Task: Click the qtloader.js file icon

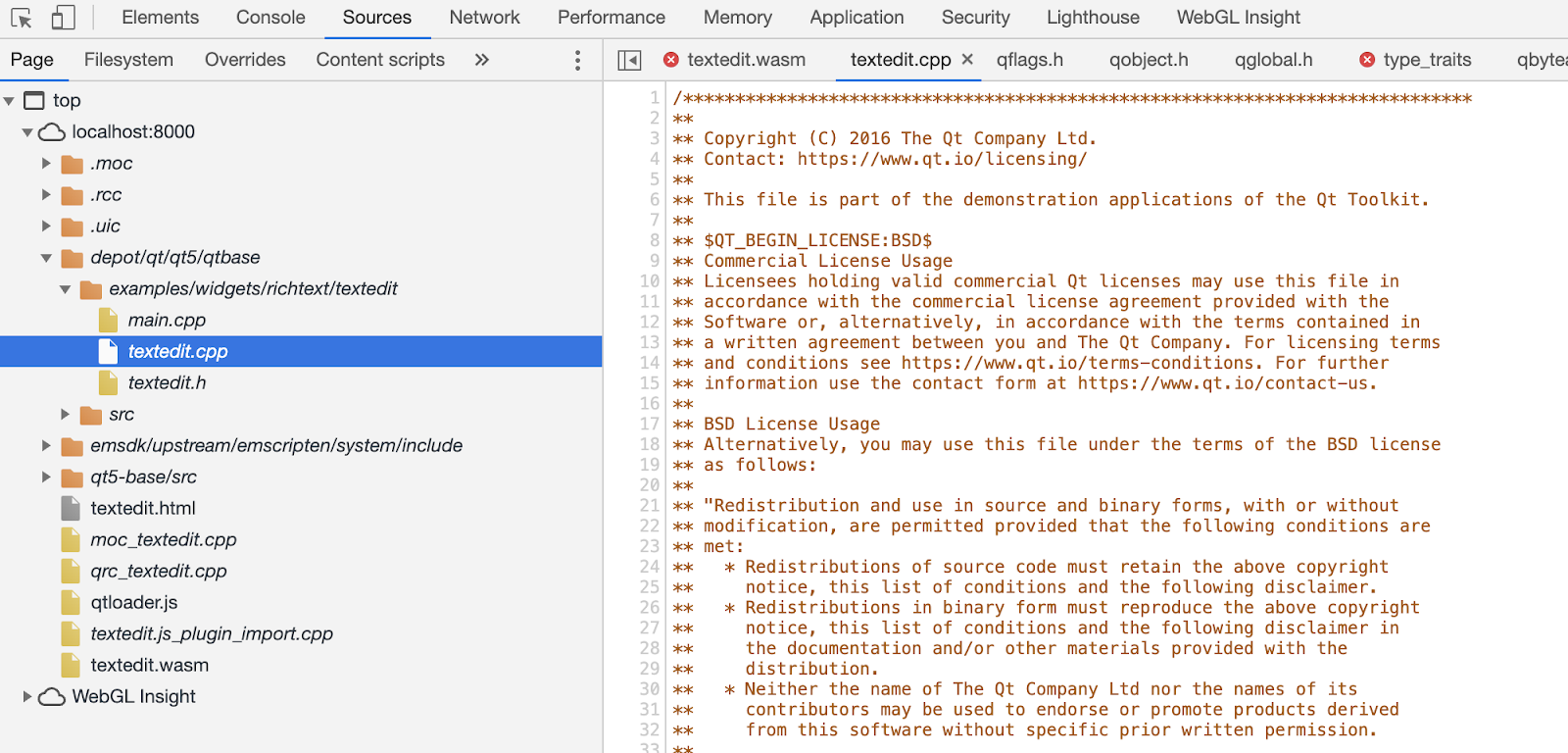Action: pos(71,602)
